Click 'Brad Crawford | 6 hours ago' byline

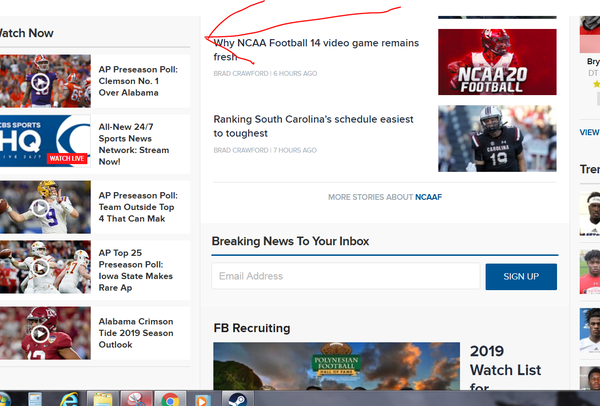pos(265,73)
